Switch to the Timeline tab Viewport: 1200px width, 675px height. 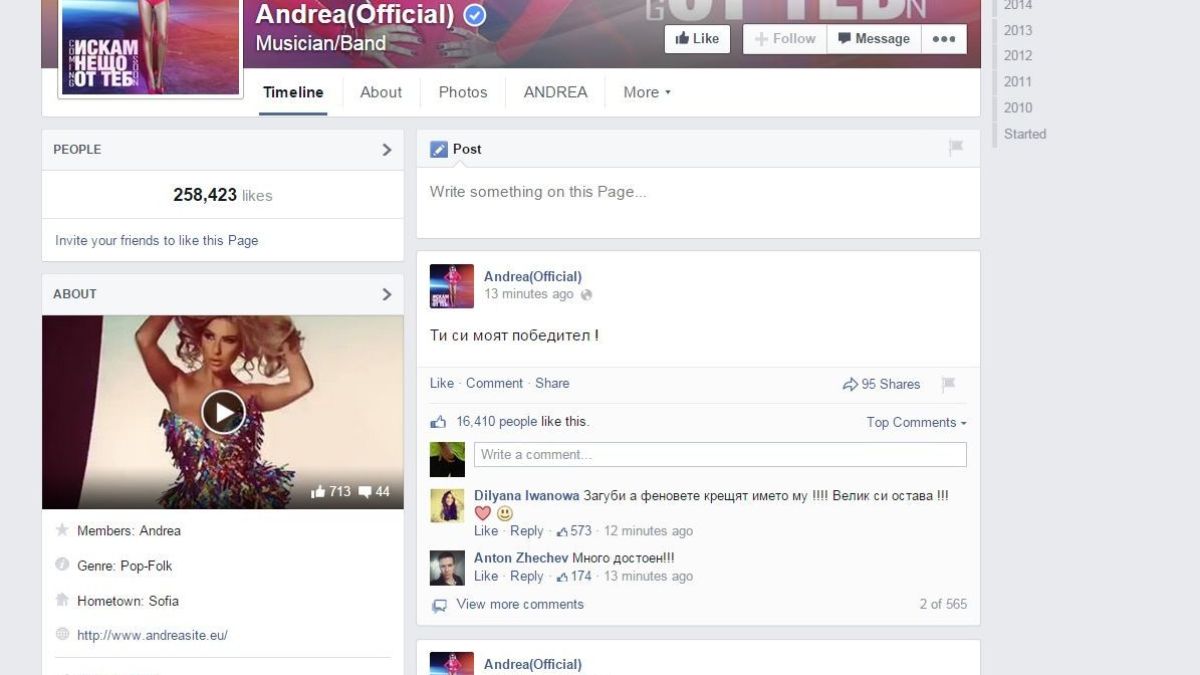coord(293,92)
